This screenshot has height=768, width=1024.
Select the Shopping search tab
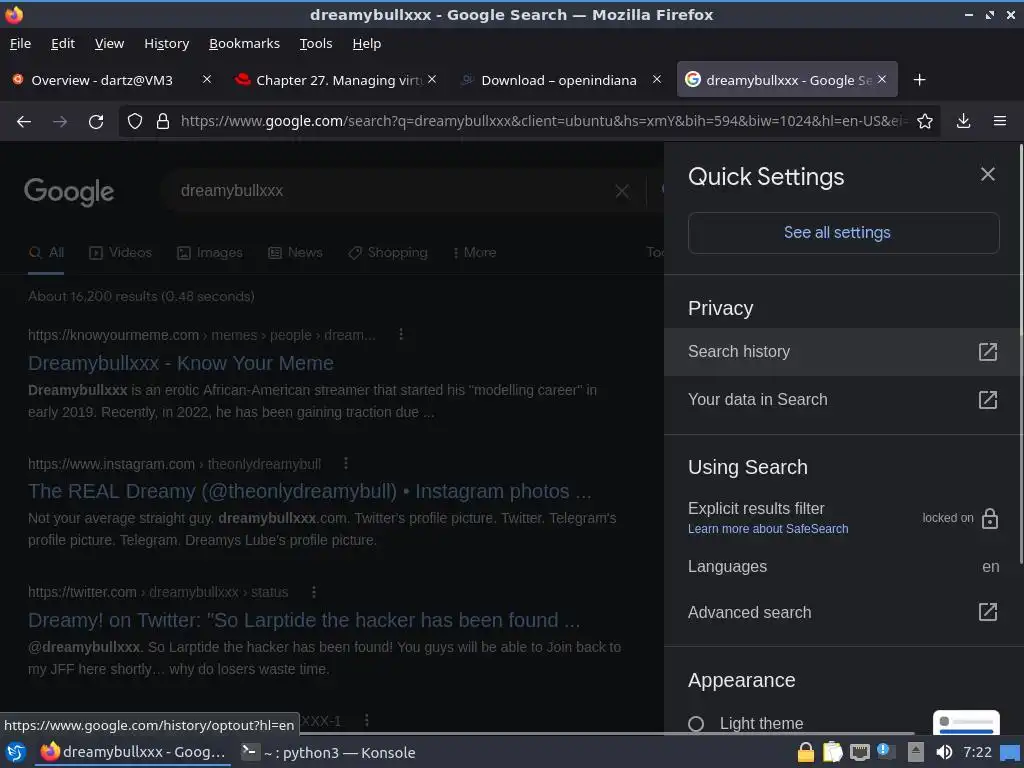point(388,253)
